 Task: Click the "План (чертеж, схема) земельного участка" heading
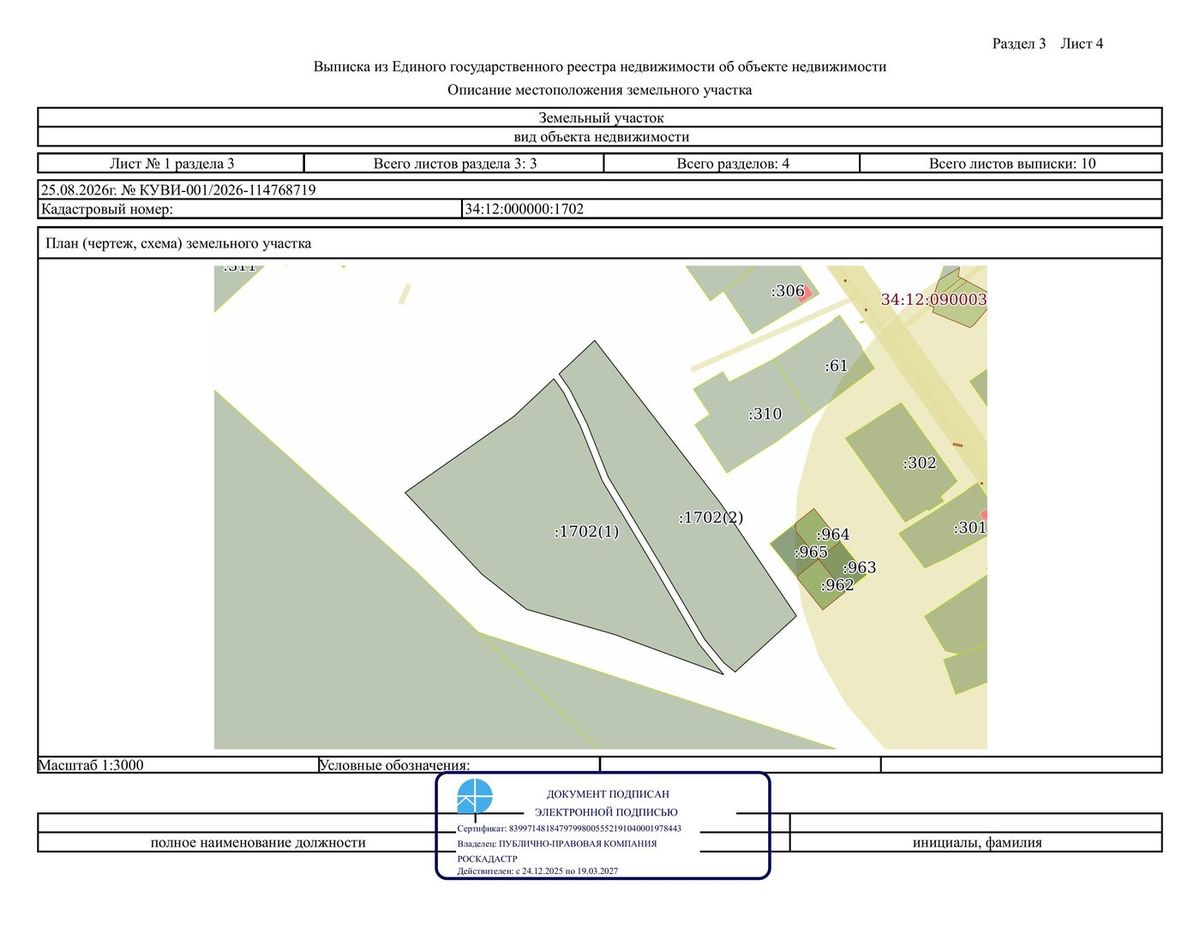[x=176, y=243]
